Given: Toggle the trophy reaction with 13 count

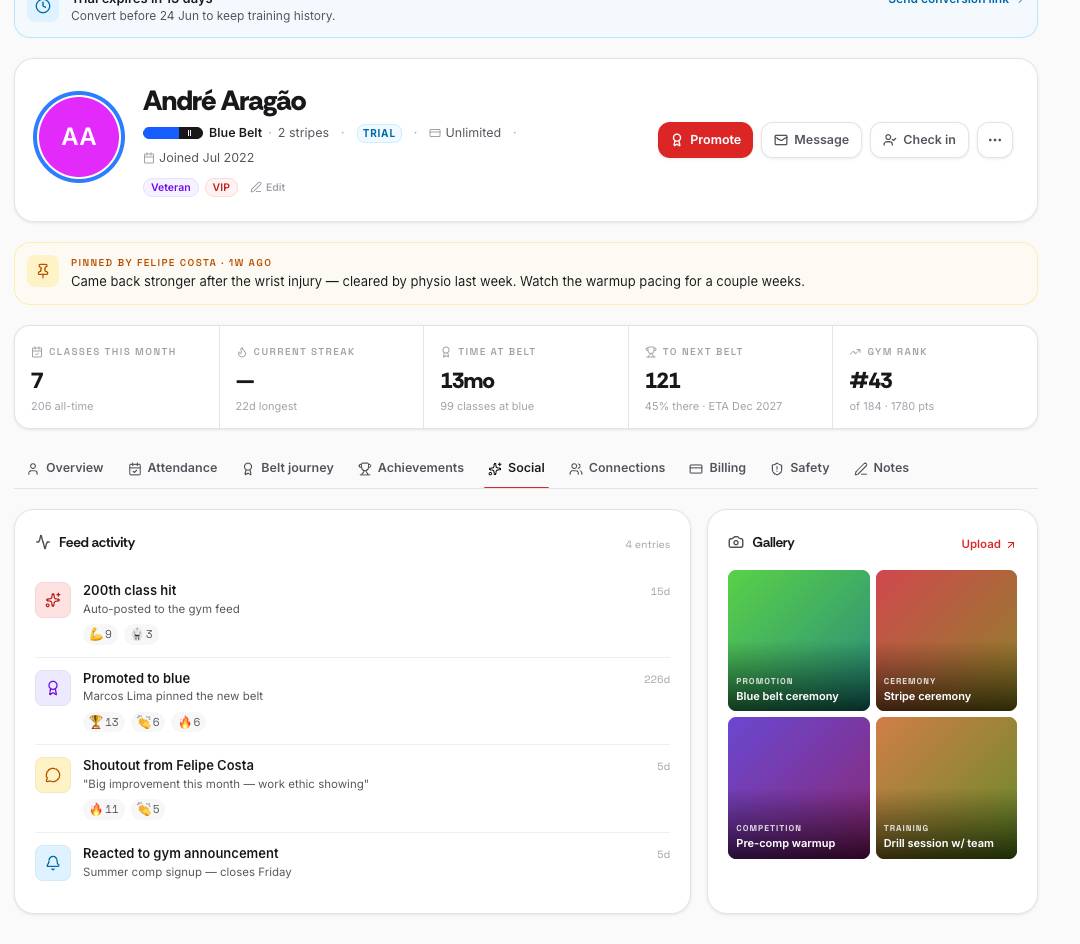Looking at the screenshot, I should pyautogui.click(x=103, y=722).
